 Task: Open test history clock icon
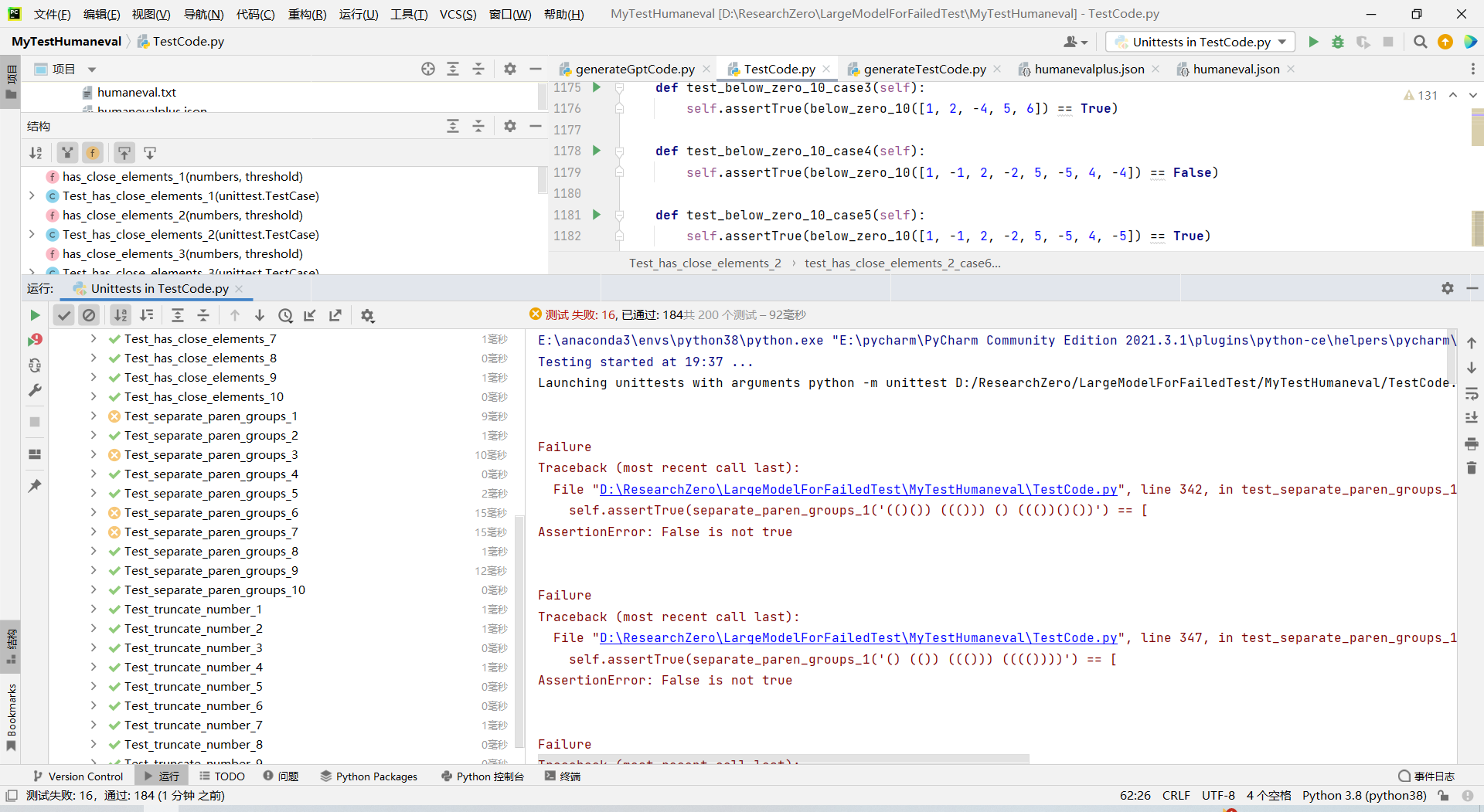click(285, 315)
